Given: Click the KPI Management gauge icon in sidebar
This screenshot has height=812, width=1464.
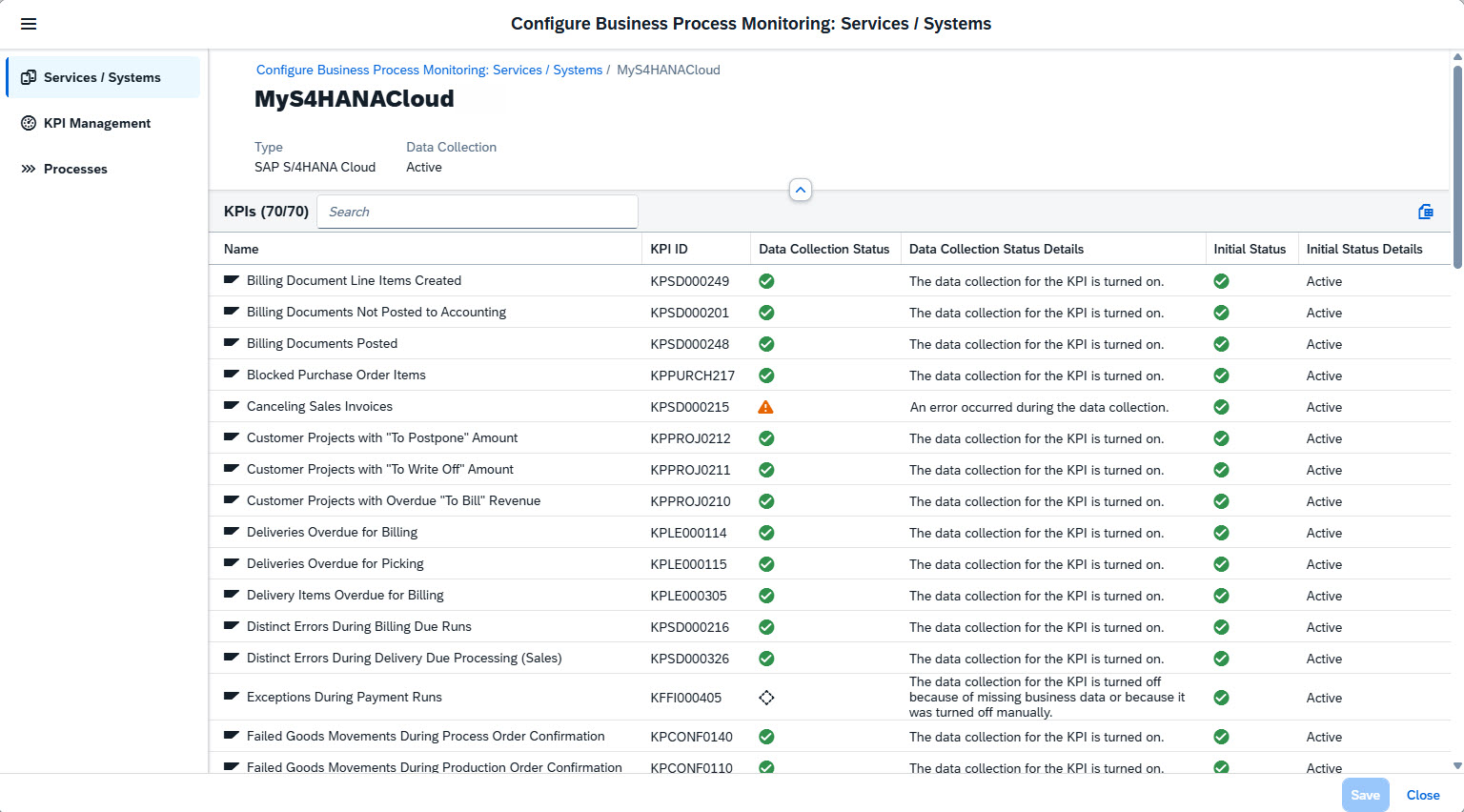Looking at the screenshot, I should 29,123.
